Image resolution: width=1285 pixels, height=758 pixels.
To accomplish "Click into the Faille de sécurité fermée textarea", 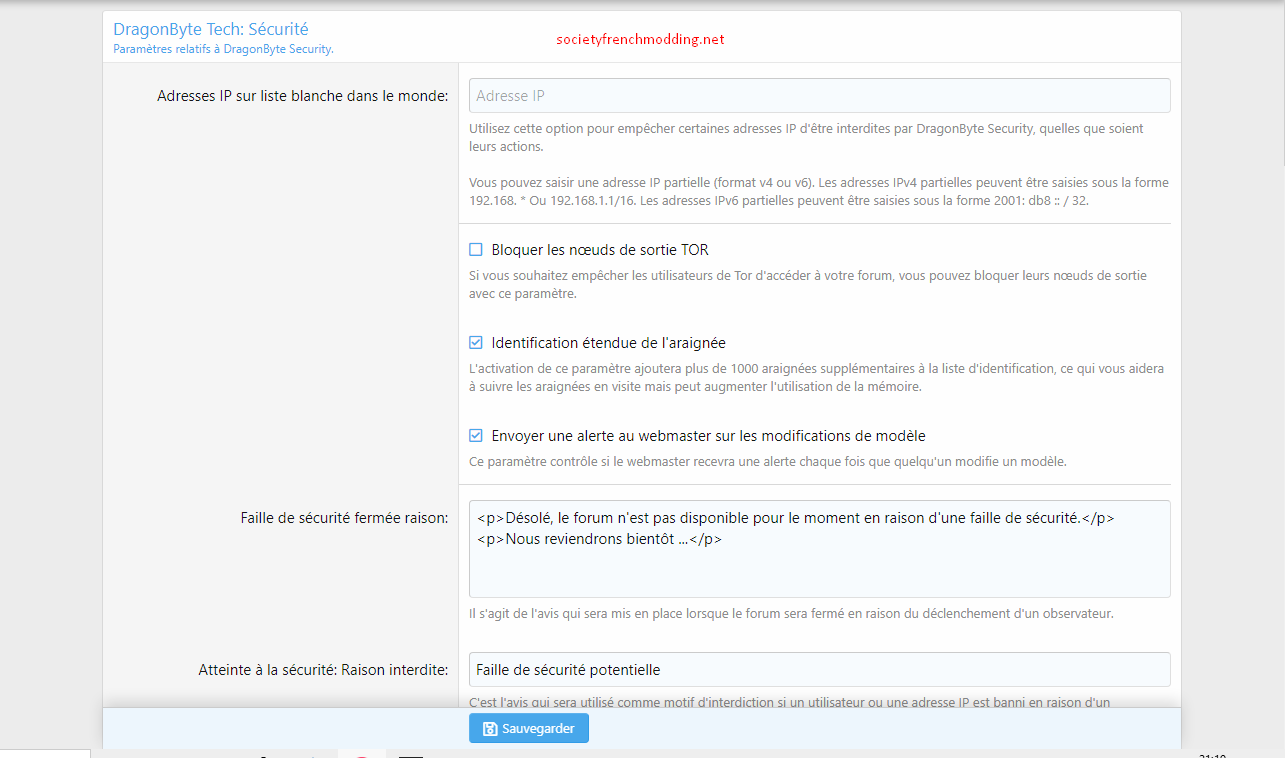I will tap(819, 565).
